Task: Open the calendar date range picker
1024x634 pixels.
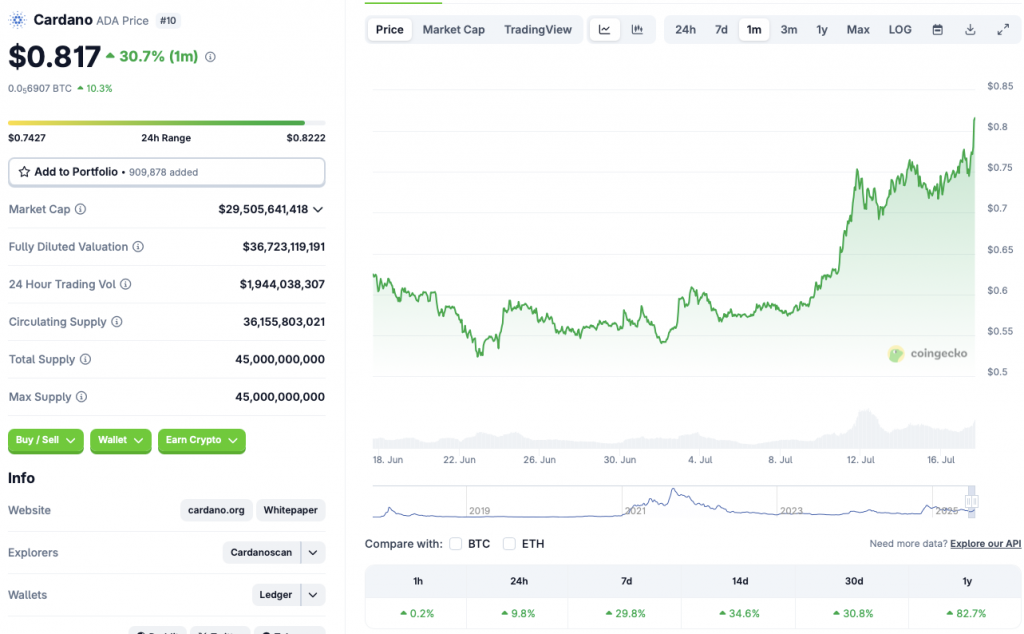Action: [x=938, y=29]
